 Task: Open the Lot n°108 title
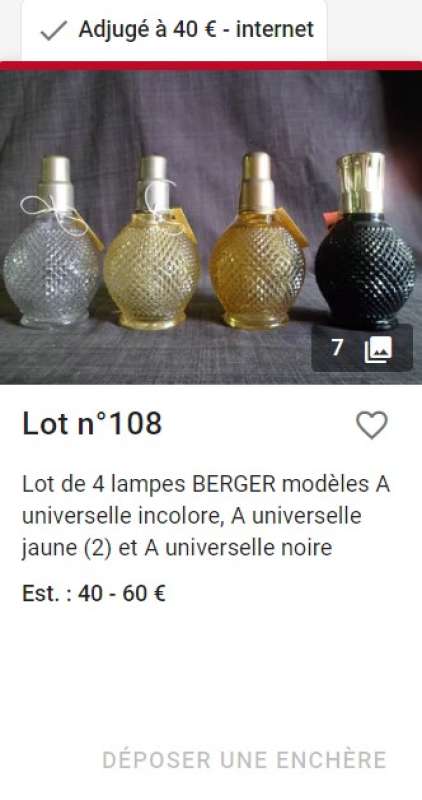click(x=92, y=423)
